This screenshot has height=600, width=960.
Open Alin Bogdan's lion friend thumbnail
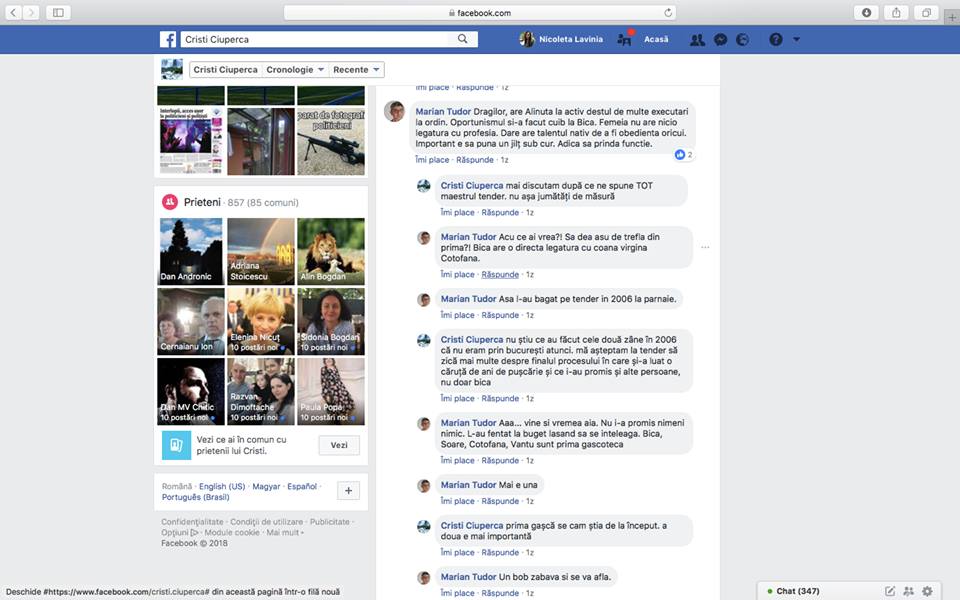click(331, 252)
